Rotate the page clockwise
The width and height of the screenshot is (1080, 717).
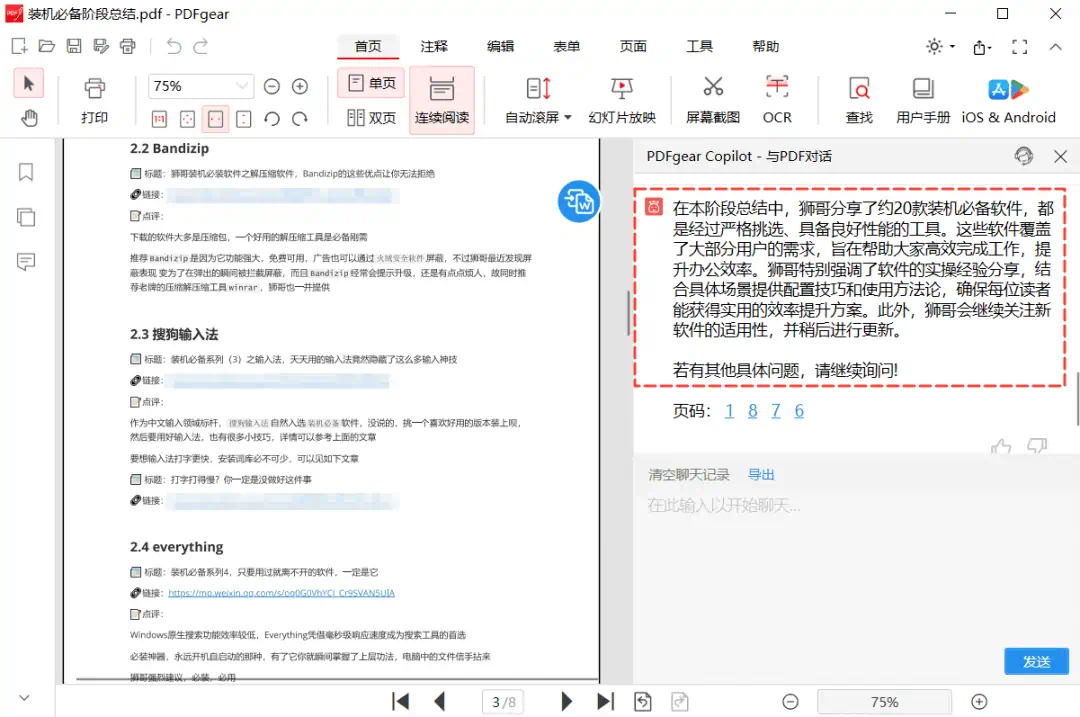coord(300,118)
